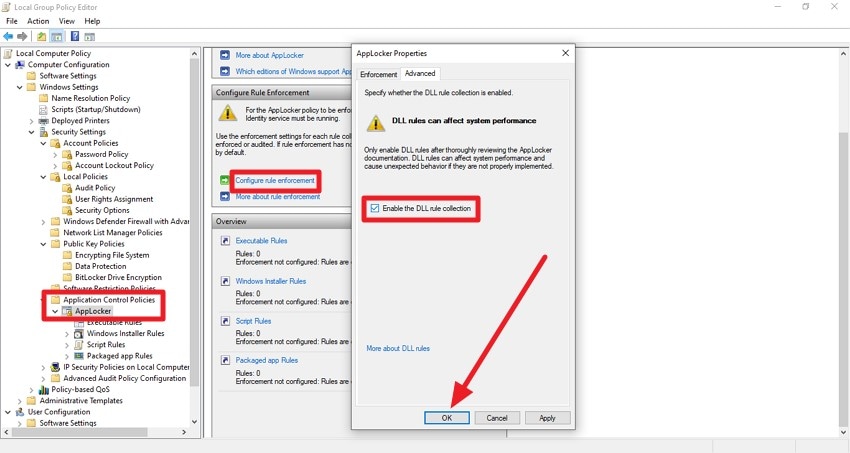The image size is (850, 453).
Task: Click the Show/Hide action pane icon
Action: tap(89, 36)
